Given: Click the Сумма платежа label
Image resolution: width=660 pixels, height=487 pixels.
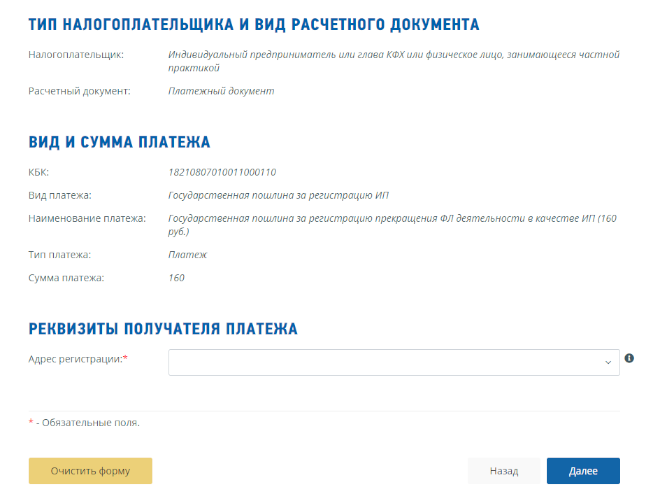Looking at the screenshot, I should (x=66, y=278).
